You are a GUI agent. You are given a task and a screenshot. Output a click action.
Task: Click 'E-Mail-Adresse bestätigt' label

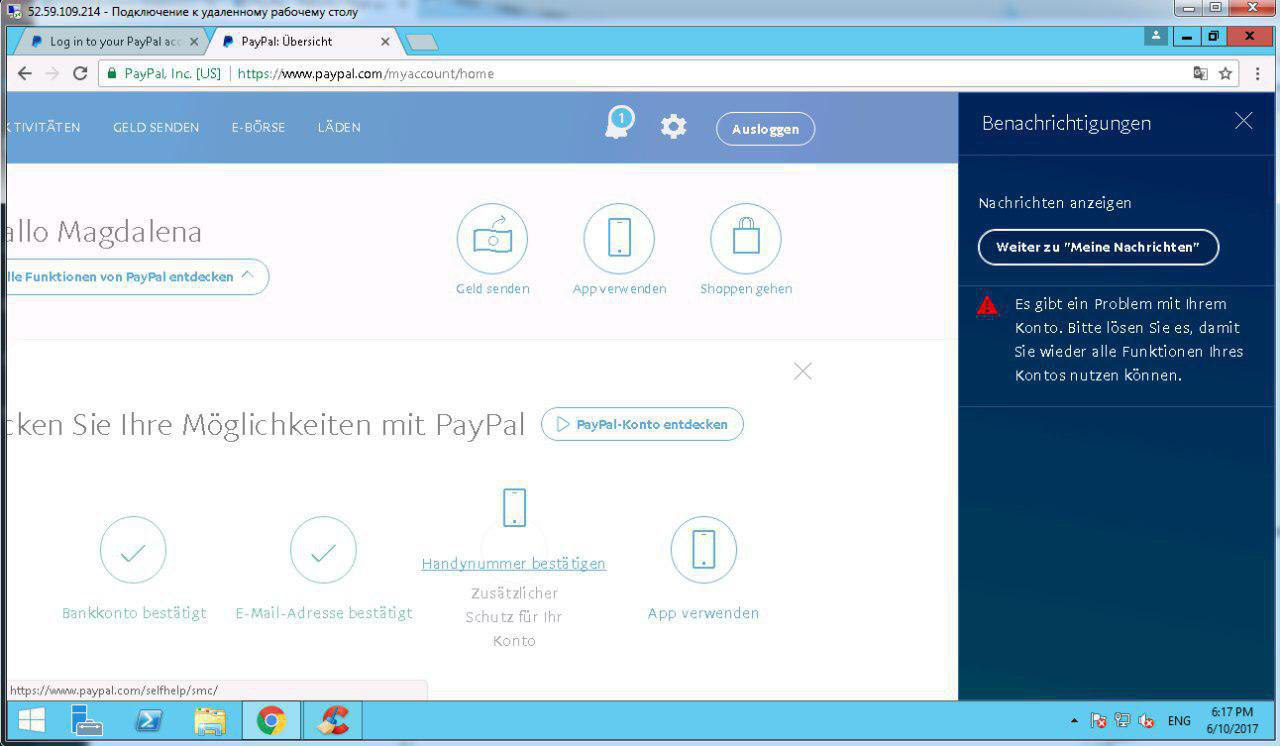(x=324, y=613)
